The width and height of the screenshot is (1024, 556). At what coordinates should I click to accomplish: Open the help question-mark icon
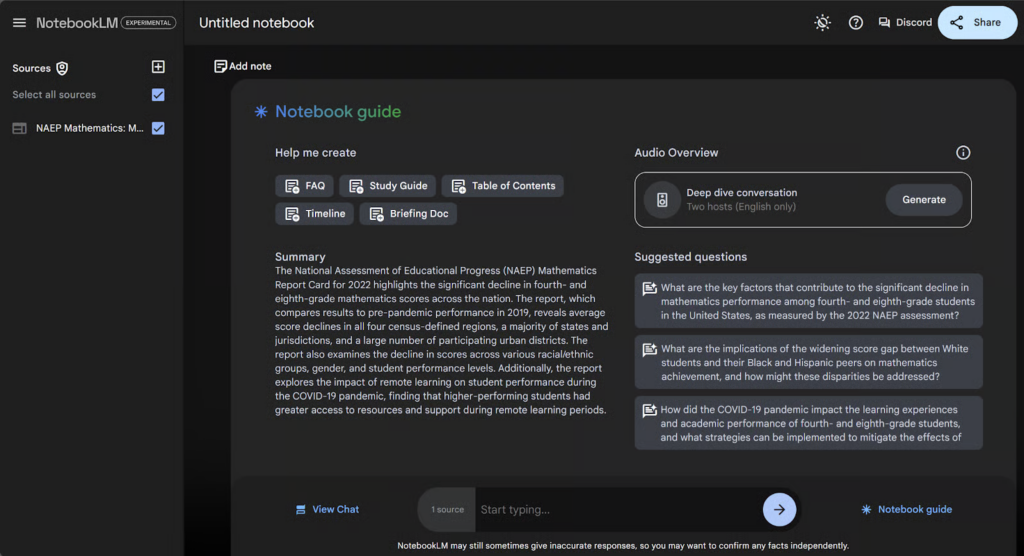coord(856,23)
